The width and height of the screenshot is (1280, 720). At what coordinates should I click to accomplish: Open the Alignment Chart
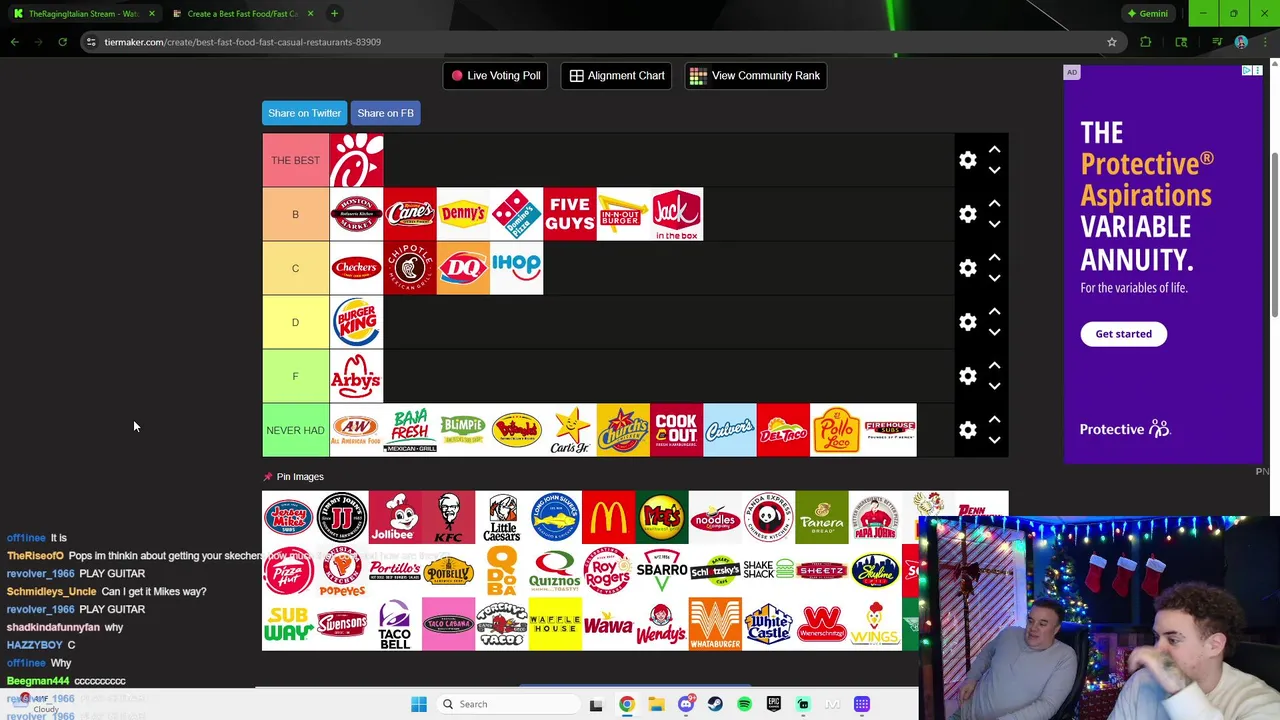[x=617, y=76]
